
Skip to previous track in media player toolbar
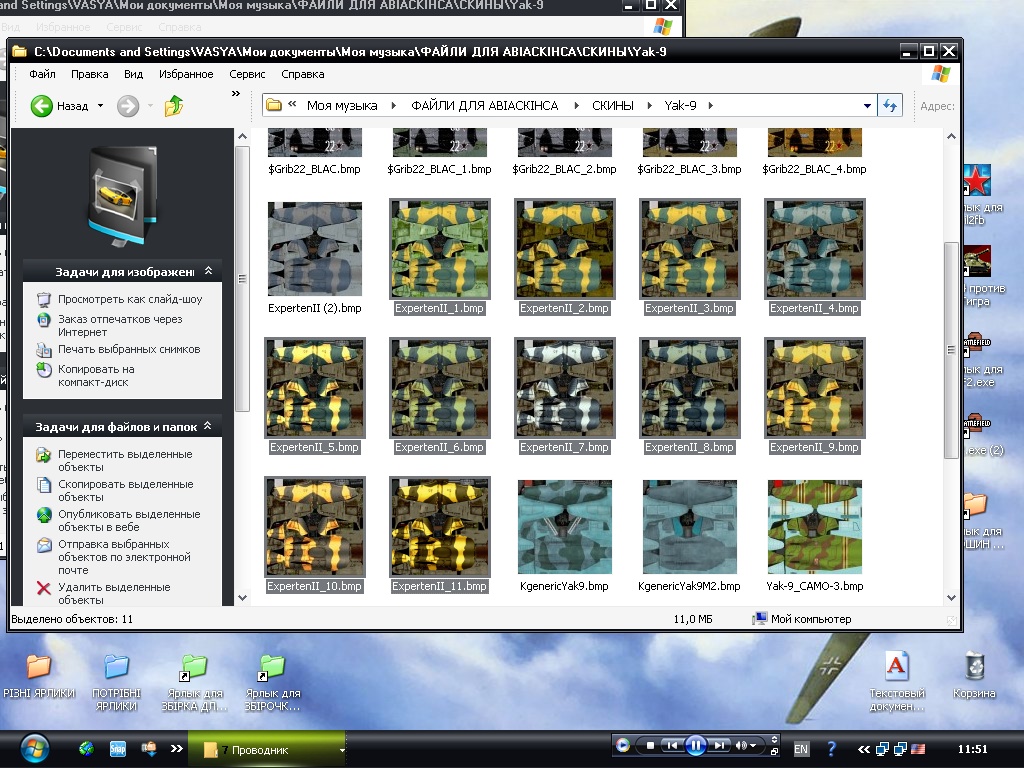pos(672,745)
